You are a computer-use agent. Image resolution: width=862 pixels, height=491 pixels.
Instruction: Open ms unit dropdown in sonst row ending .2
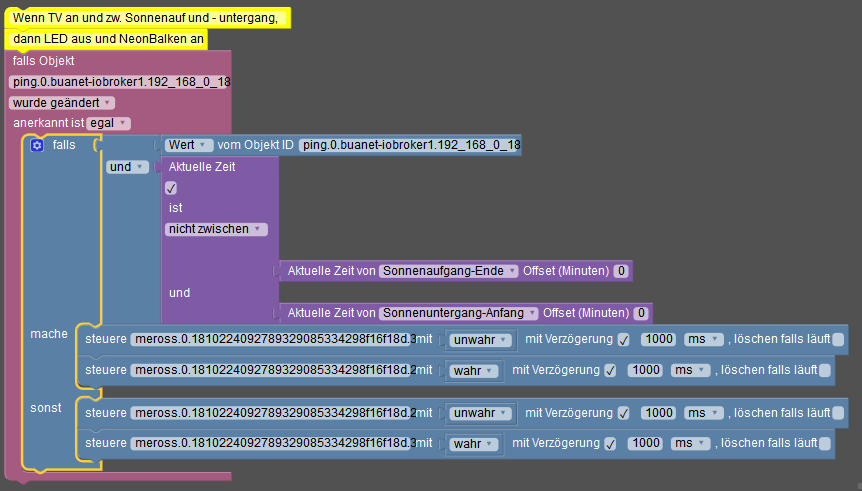704,413
